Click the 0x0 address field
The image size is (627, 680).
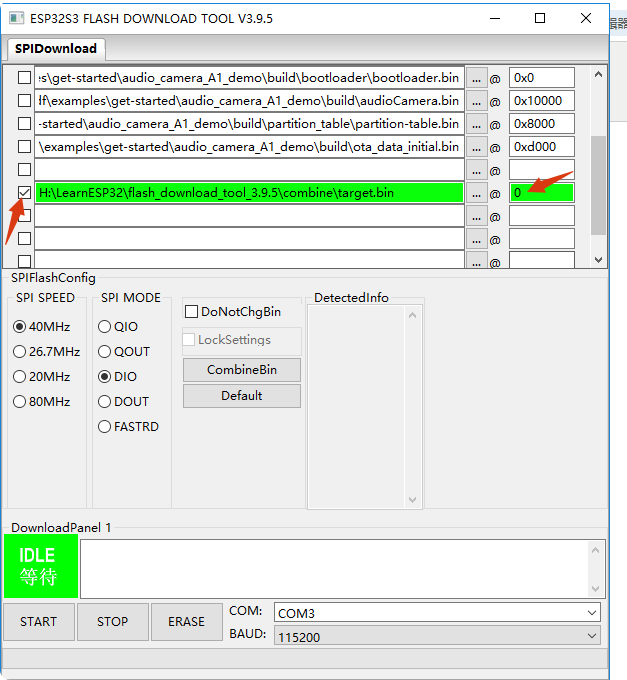(x=542, y=78)
